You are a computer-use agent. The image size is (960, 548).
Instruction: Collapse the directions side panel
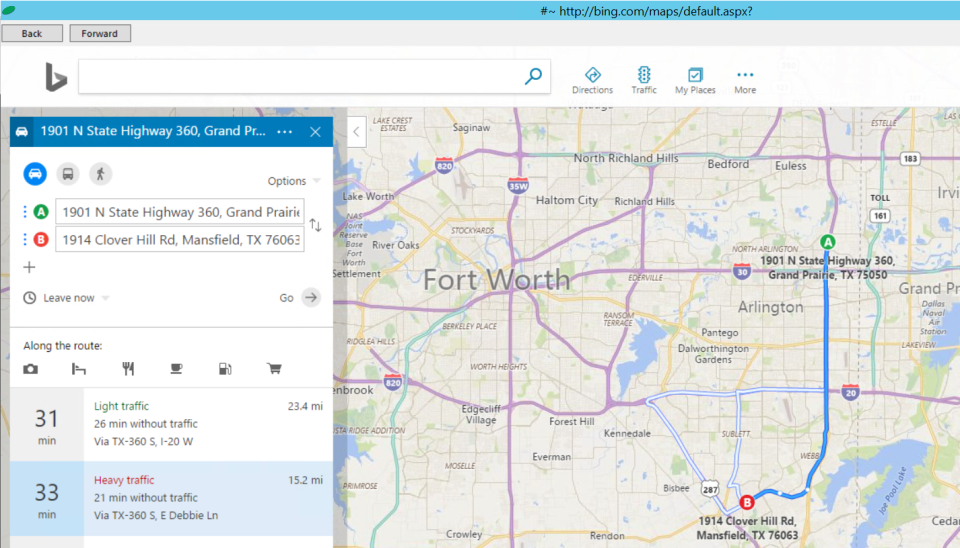pos(357,131)
